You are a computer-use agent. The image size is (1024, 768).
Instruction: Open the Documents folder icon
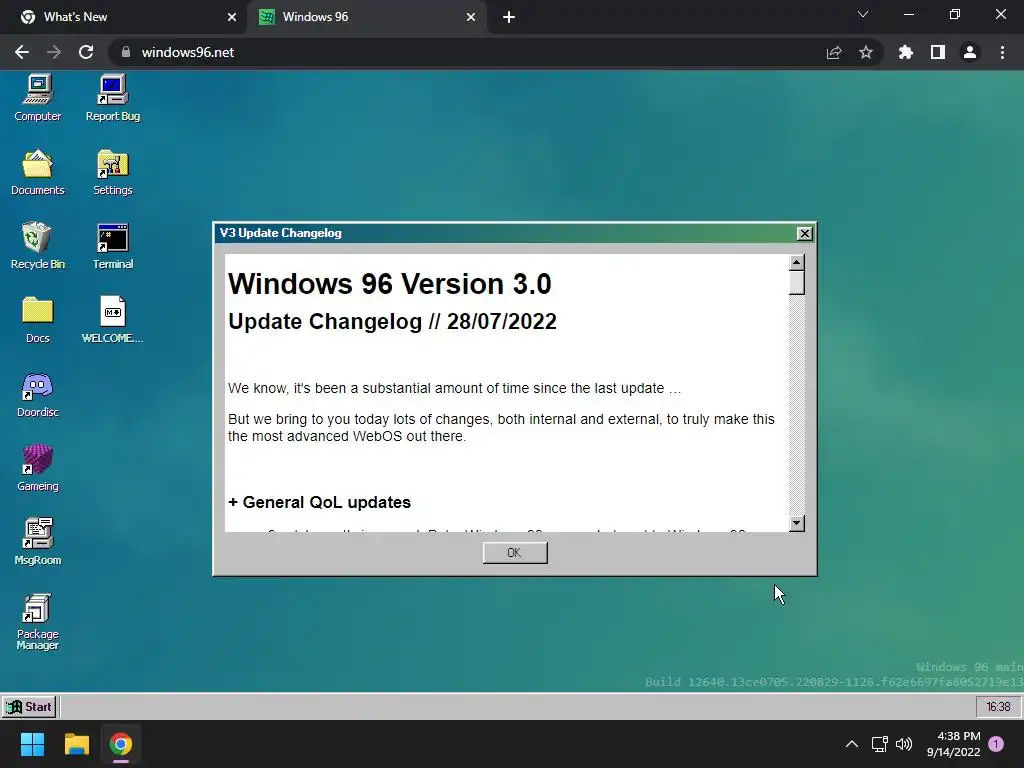37,172
